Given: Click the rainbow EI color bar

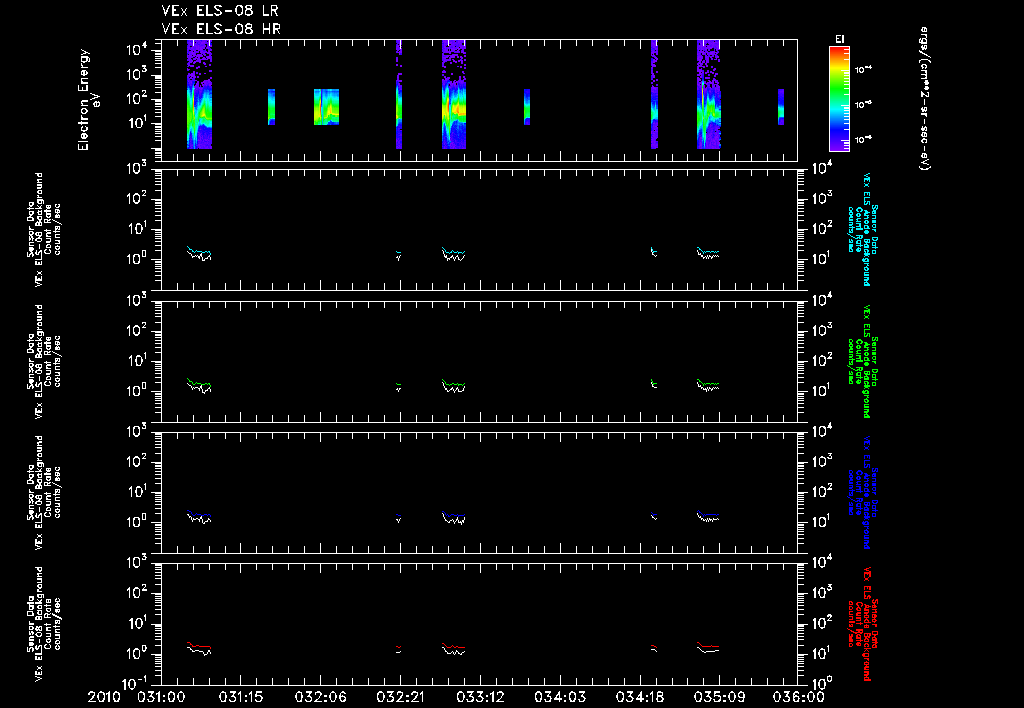Looking at the screenshot, I should 839,99.
